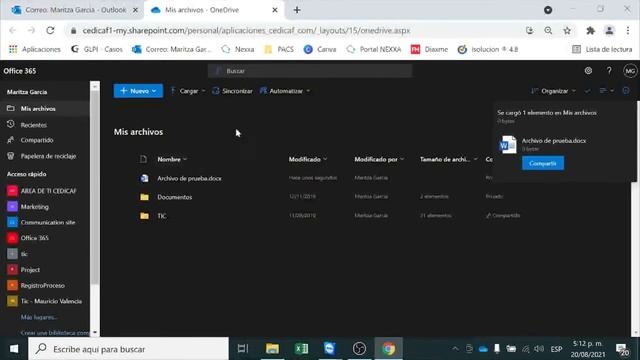The image size is (640, 360).
Task: Click the Sincronizar button
Action: point(232,91)
